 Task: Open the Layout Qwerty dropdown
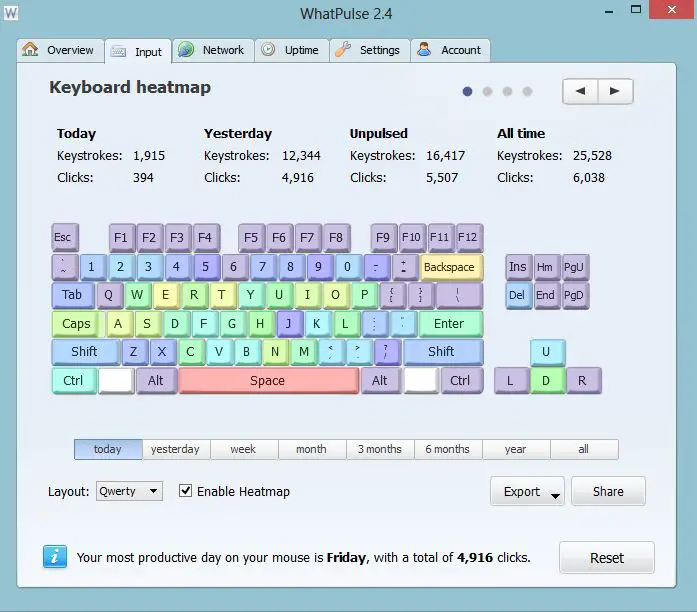129,491
